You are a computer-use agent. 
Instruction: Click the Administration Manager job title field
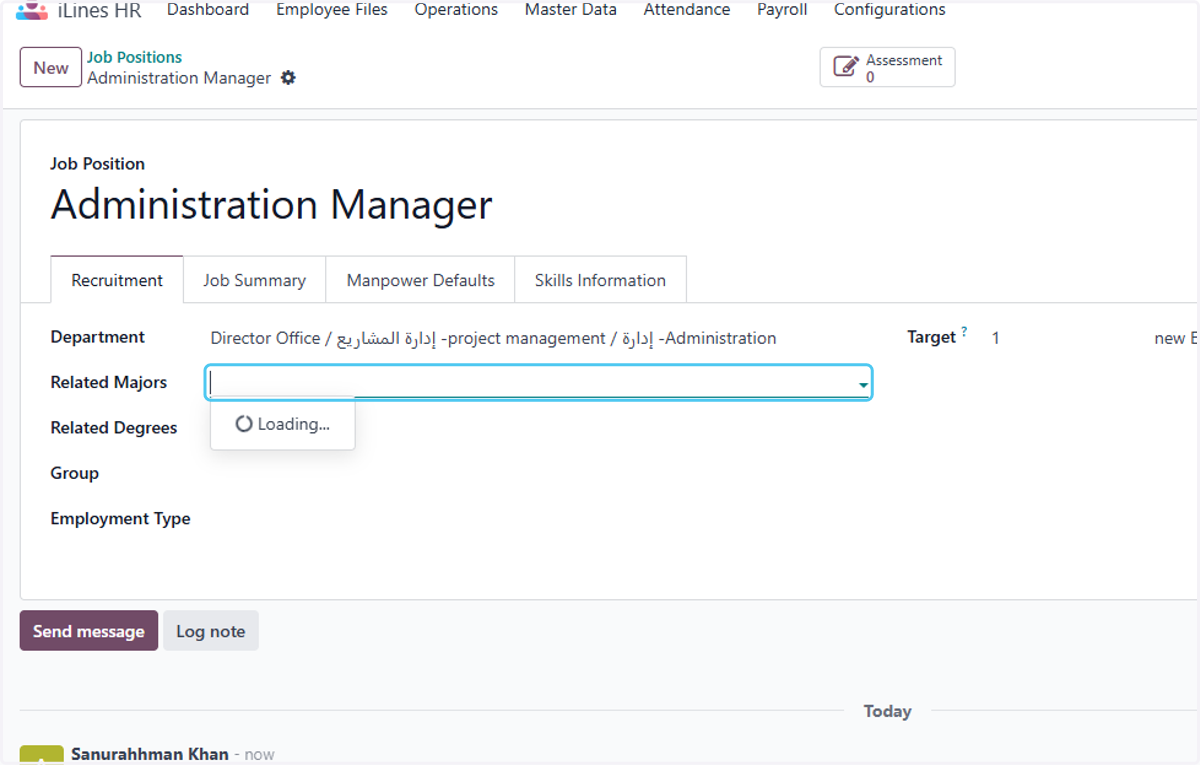(x=271, y=205)
